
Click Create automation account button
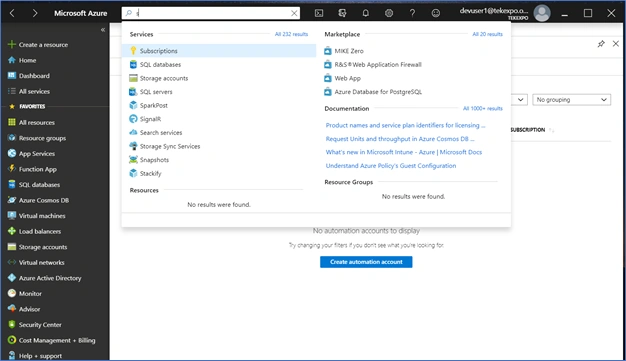tap(366, 262)
